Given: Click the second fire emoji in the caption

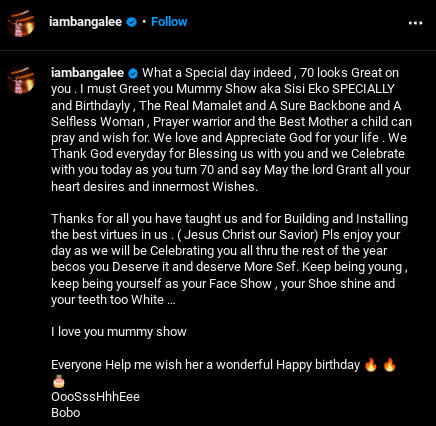Looking at the screenshot, I should [389, 364].
